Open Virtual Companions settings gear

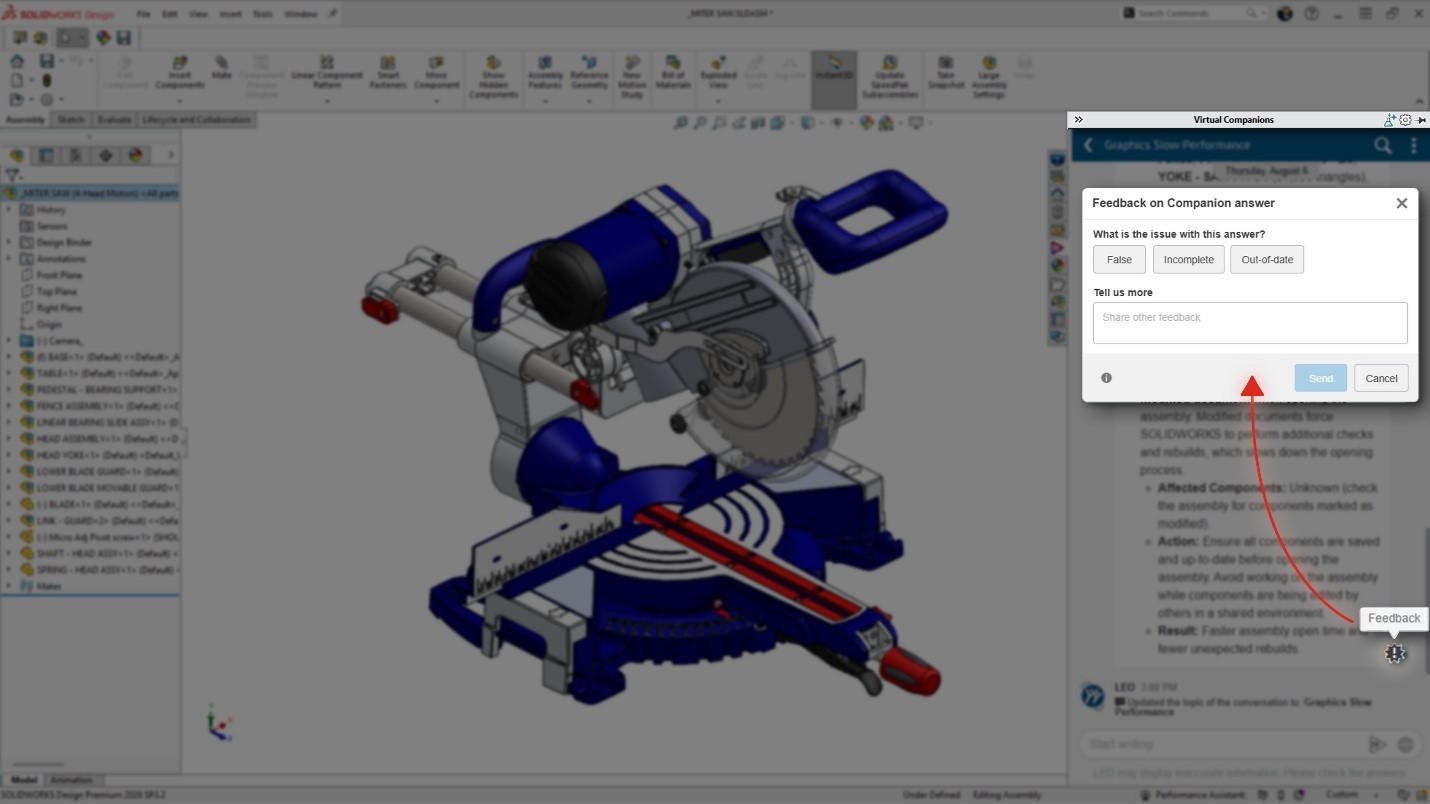pos(1405,120)
